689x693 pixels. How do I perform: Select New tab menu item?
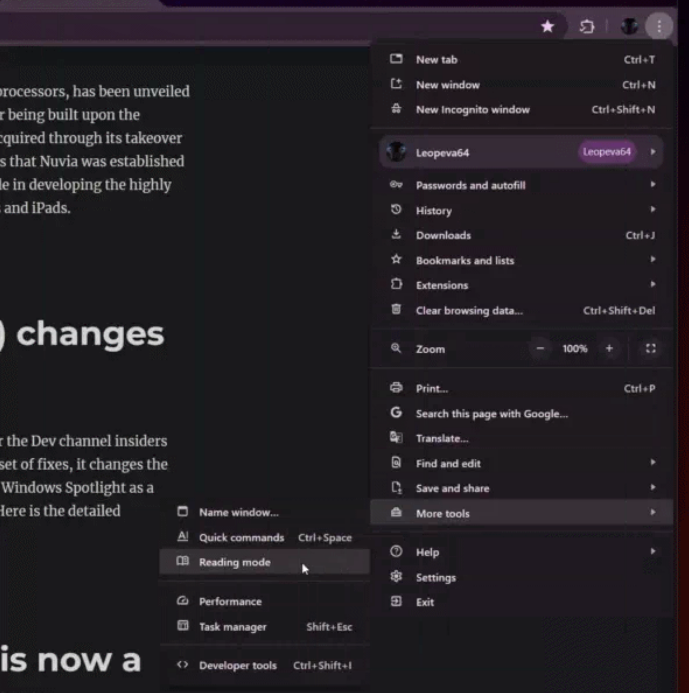(x=522, y=59)
